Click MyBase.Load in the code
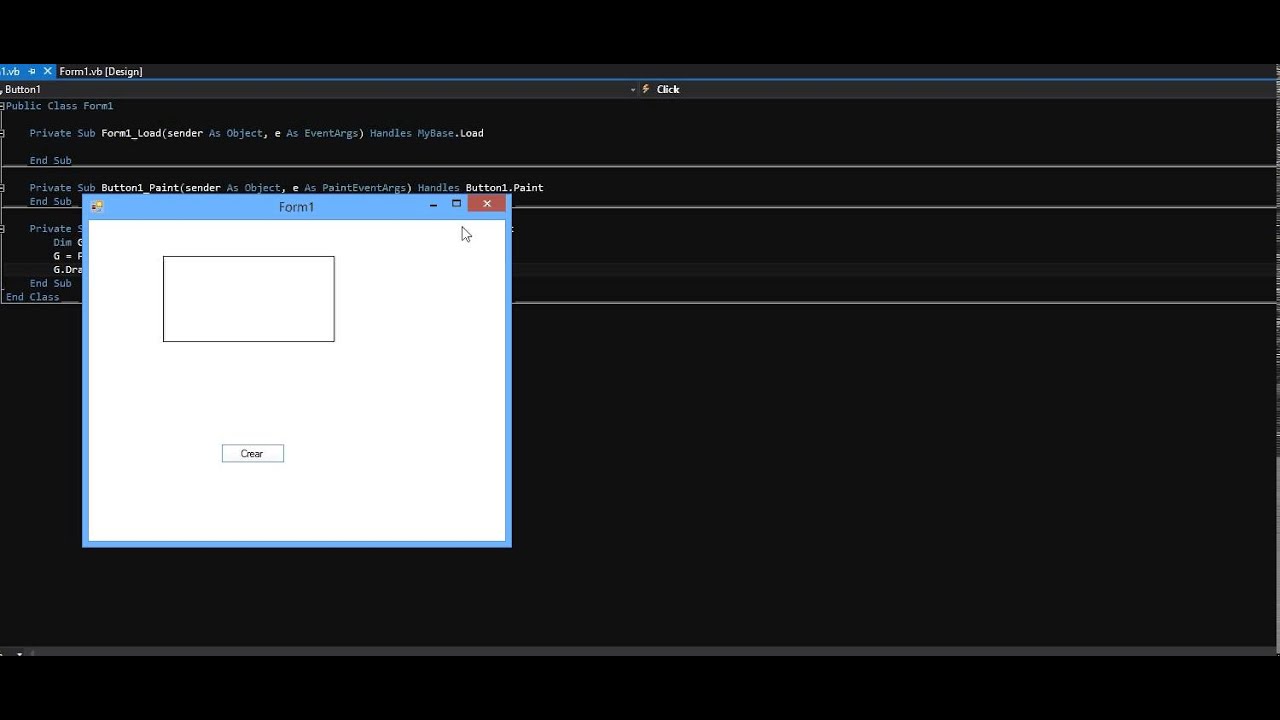This screenshot has width=1280, height=720. click(450, 133)
